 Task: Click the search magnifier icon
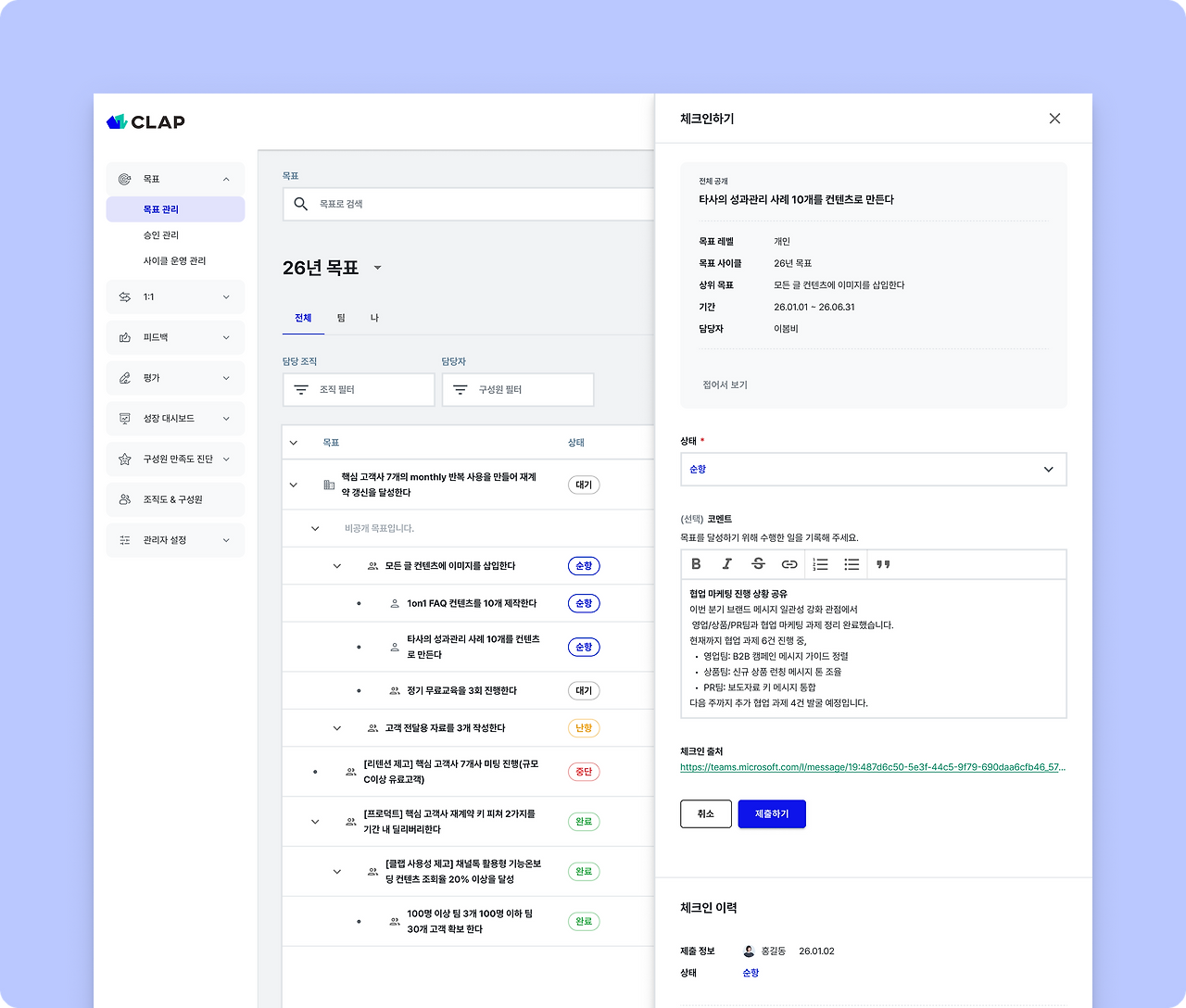pyautogui.click(x=300, y=204)
